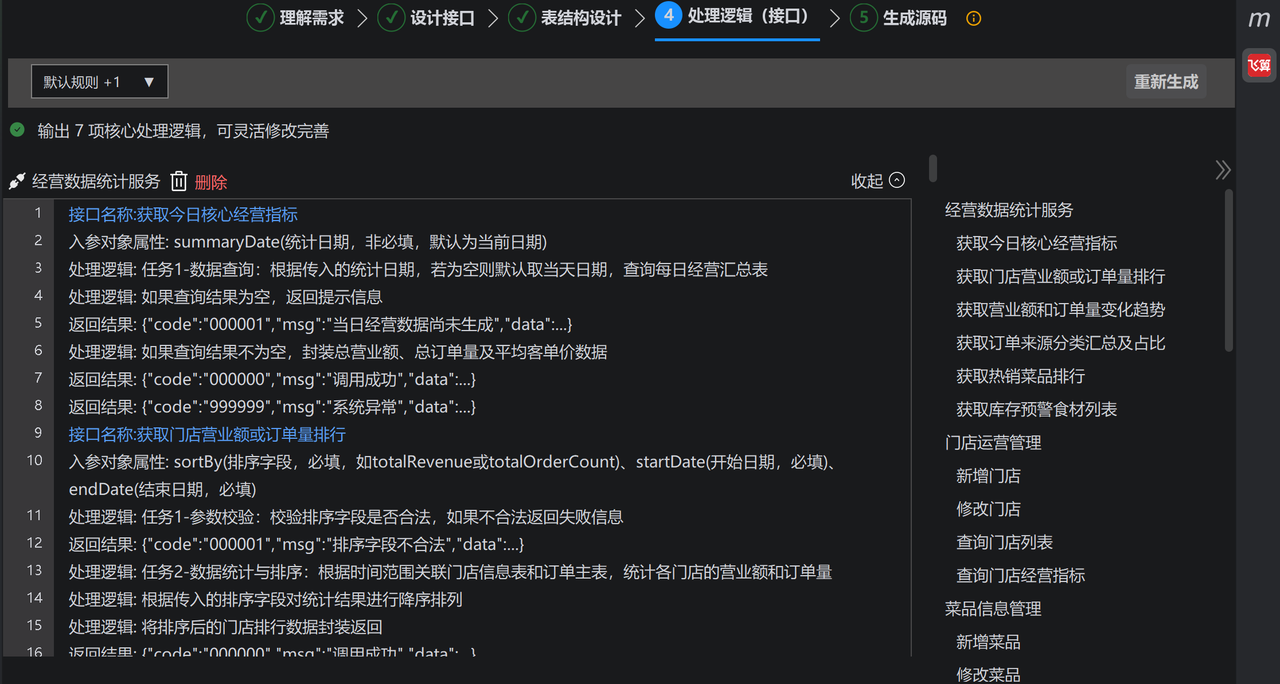Image resolution: width=1280 pixels, height=684 pixels.
Task: Click the m icon in right sidebar
Action: click(x=1259, y=19)
